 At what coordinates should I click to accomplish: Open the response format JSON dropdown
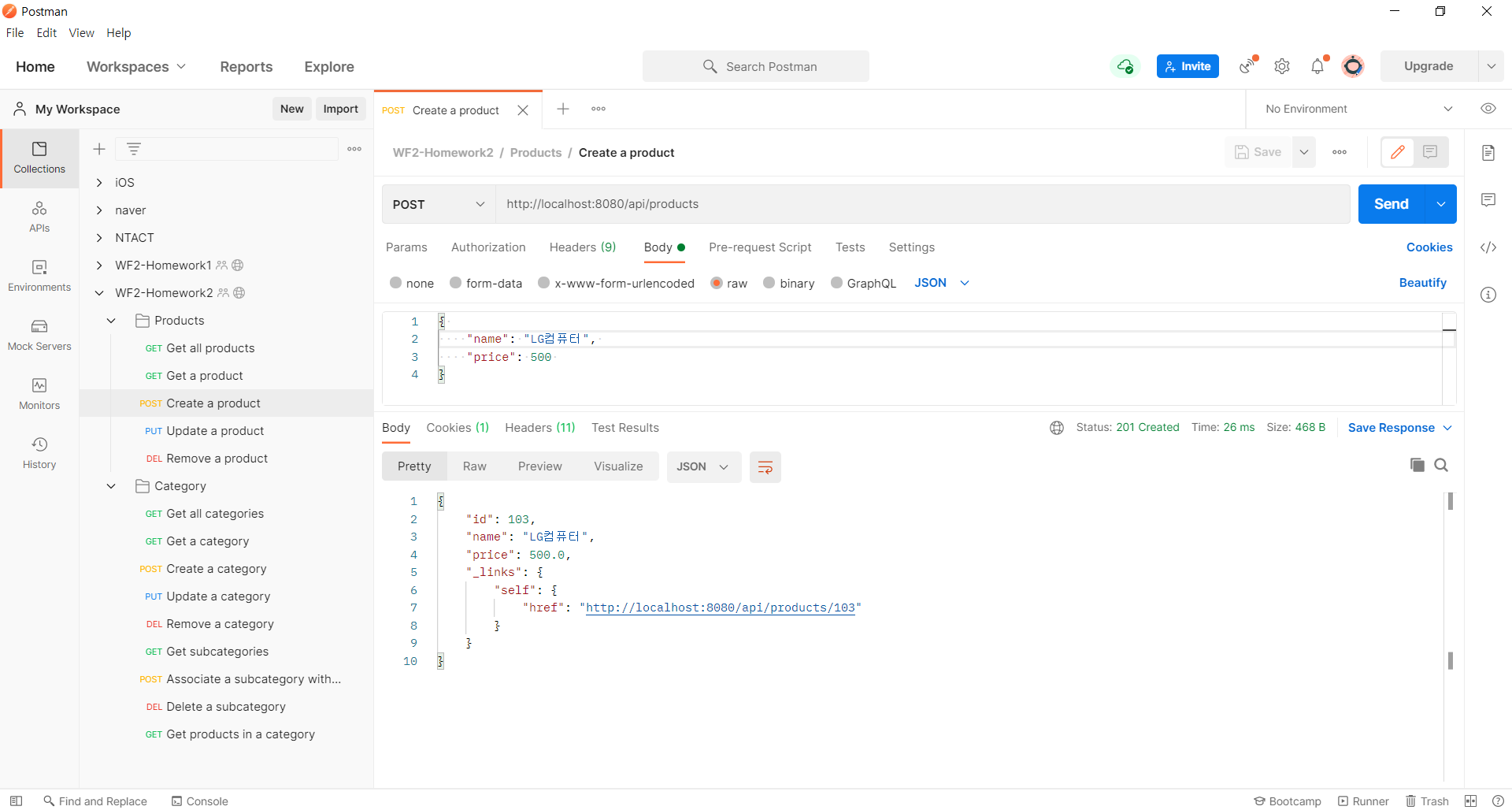click(x=704, y=466)
